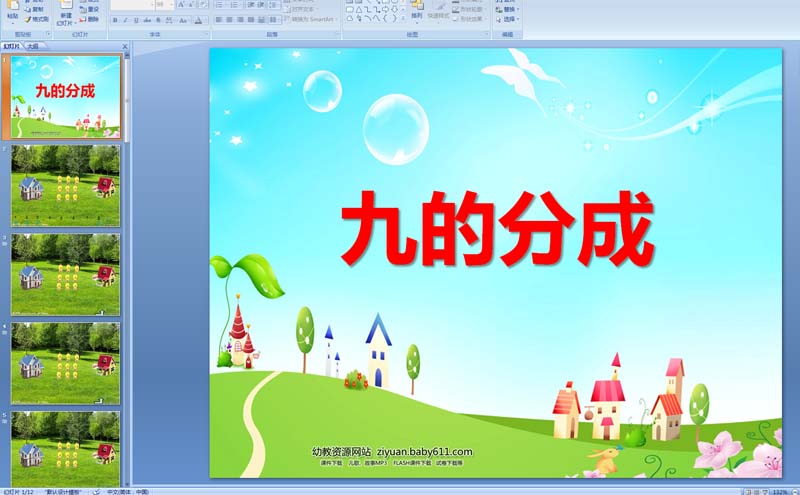
Task: Toggle italic text formatting
Action: click(x=124, y=19)
